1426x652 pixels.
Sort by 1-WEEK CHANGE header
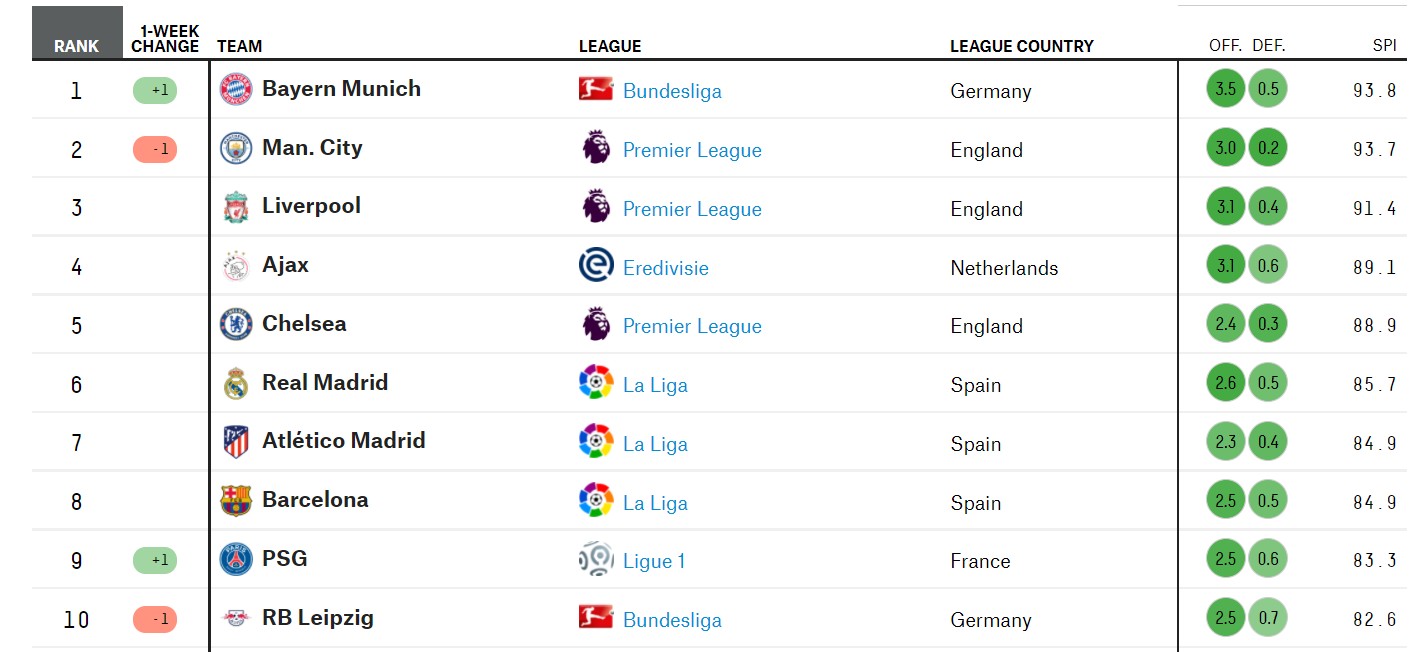[x=165, y=39]
